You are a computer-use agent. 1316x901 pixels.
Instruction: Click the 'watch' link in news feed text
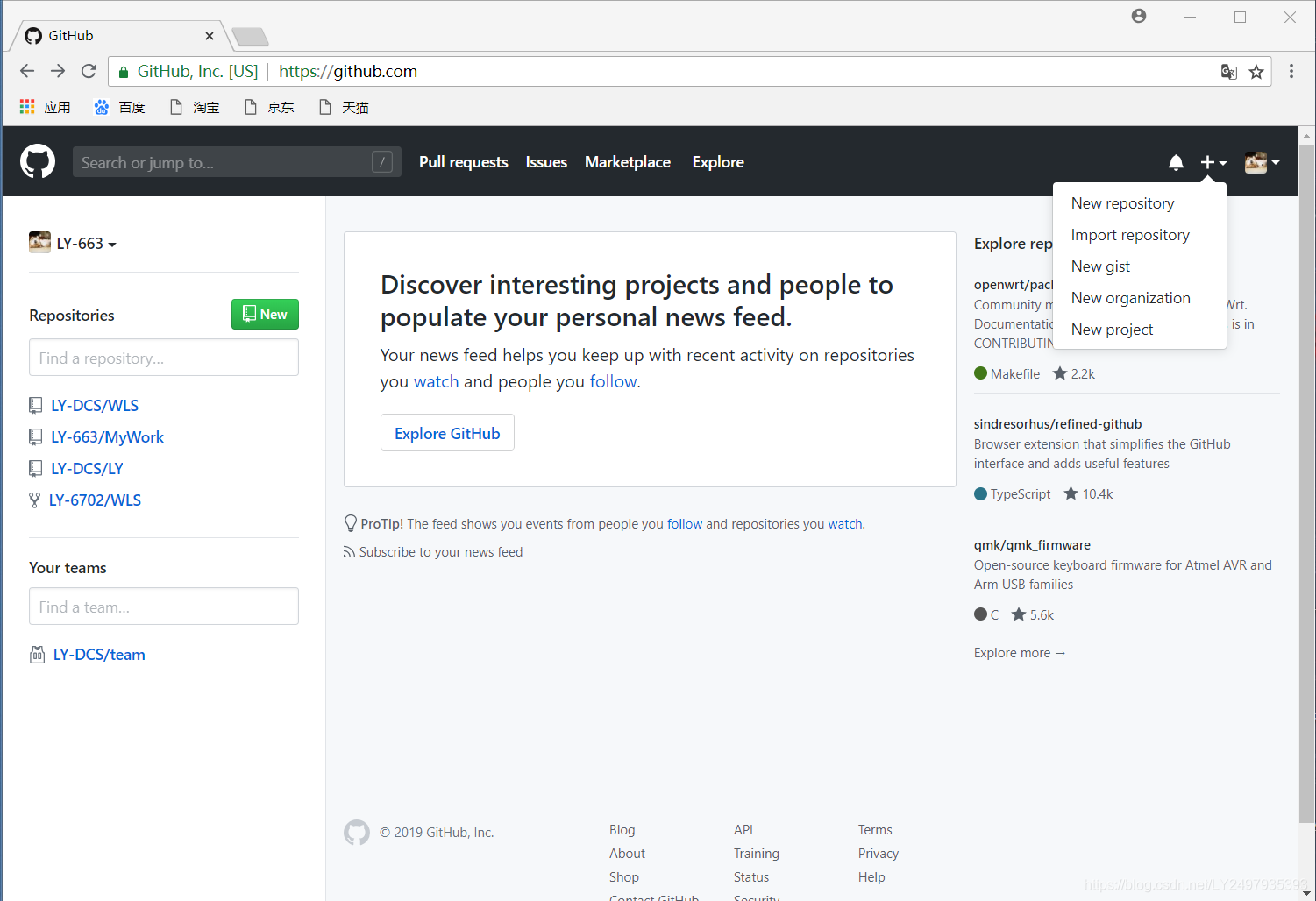click(437, 381)
